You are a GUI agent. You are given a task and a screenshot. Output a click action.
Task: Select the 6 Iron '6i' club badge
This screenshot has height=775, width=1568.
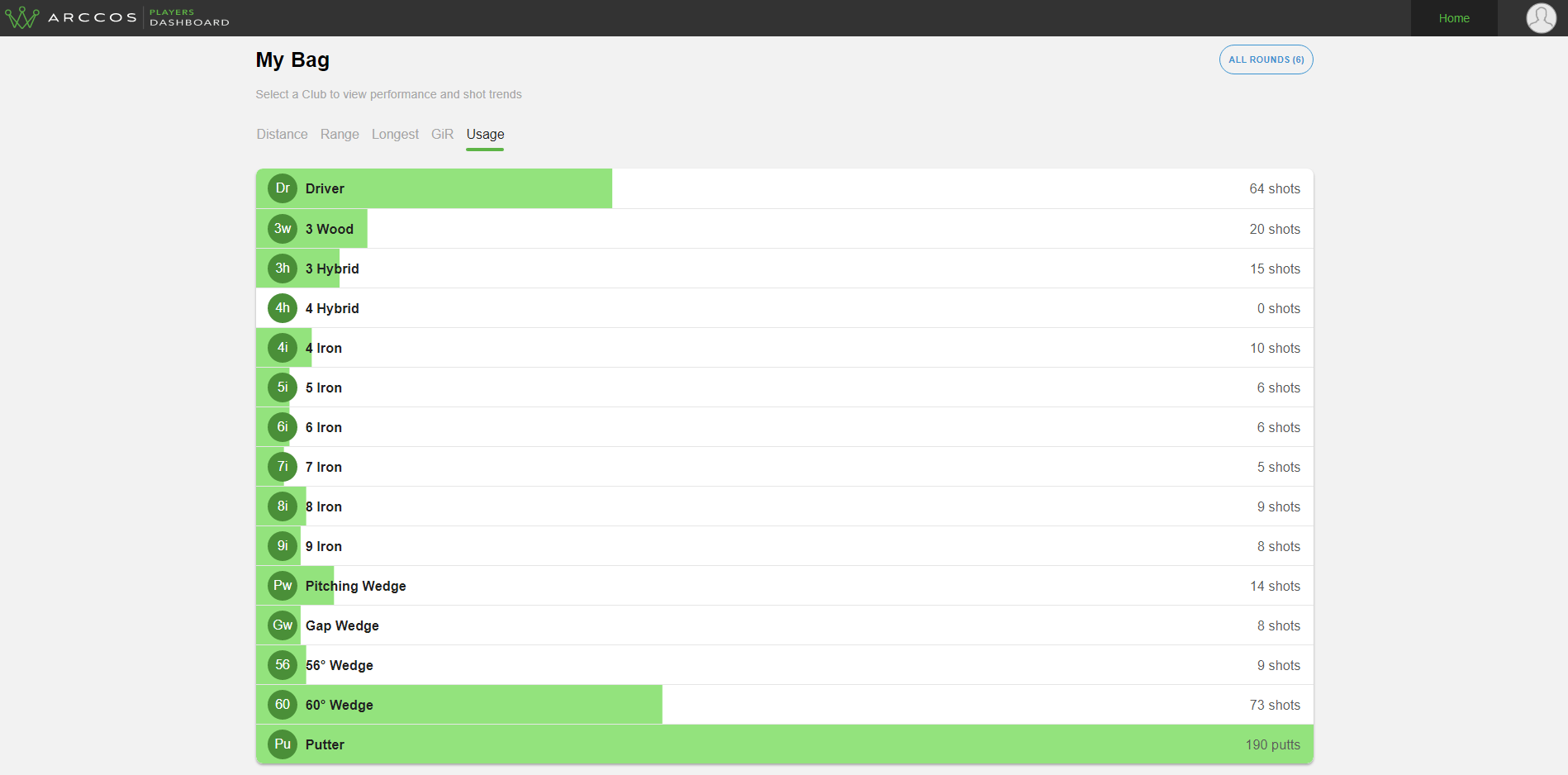coord(283,427)
